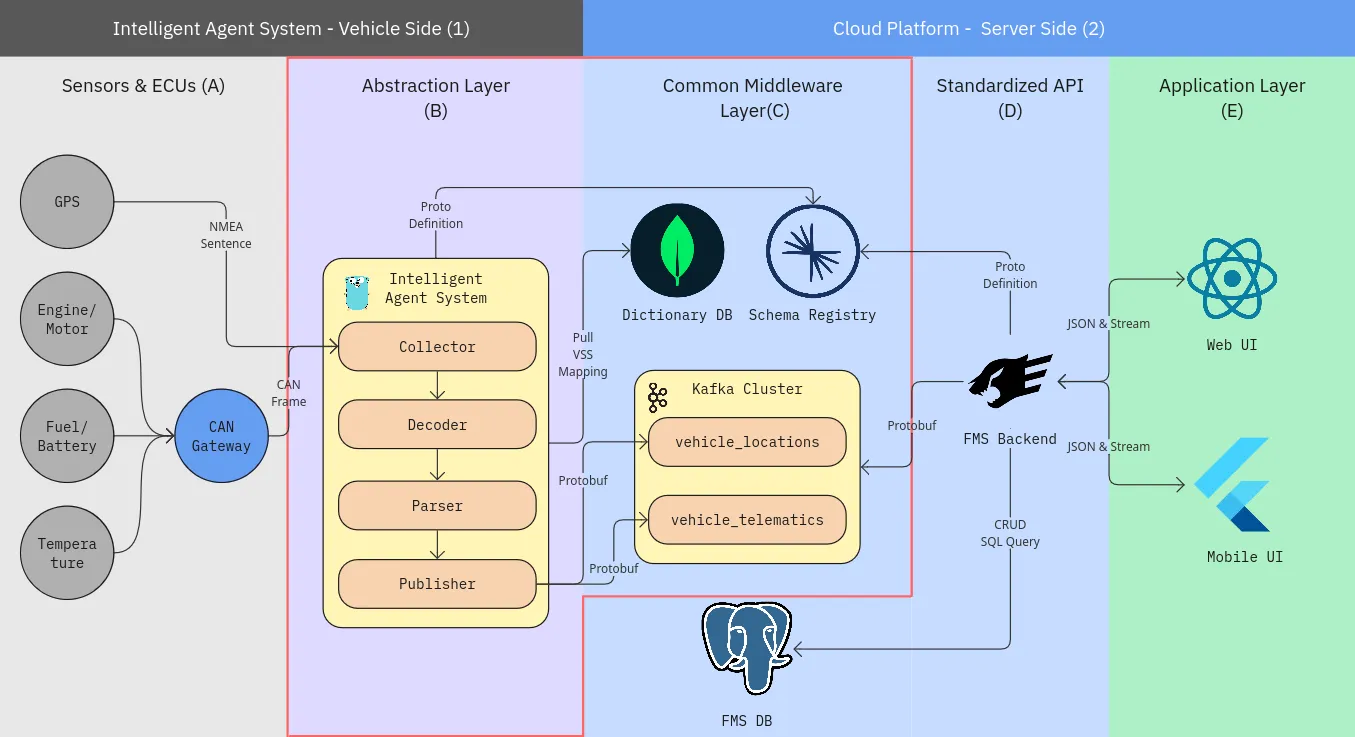Click the FMS Backend black claw icon

[1011, 381]
